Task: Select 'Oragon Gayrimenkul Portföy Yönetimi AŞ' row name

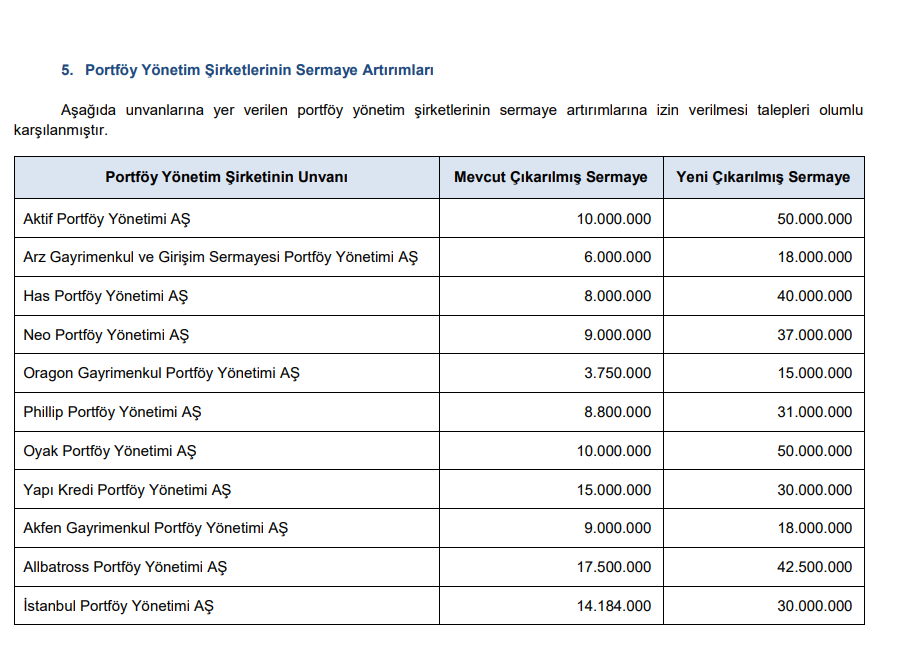Action: (x=161, y=373)
